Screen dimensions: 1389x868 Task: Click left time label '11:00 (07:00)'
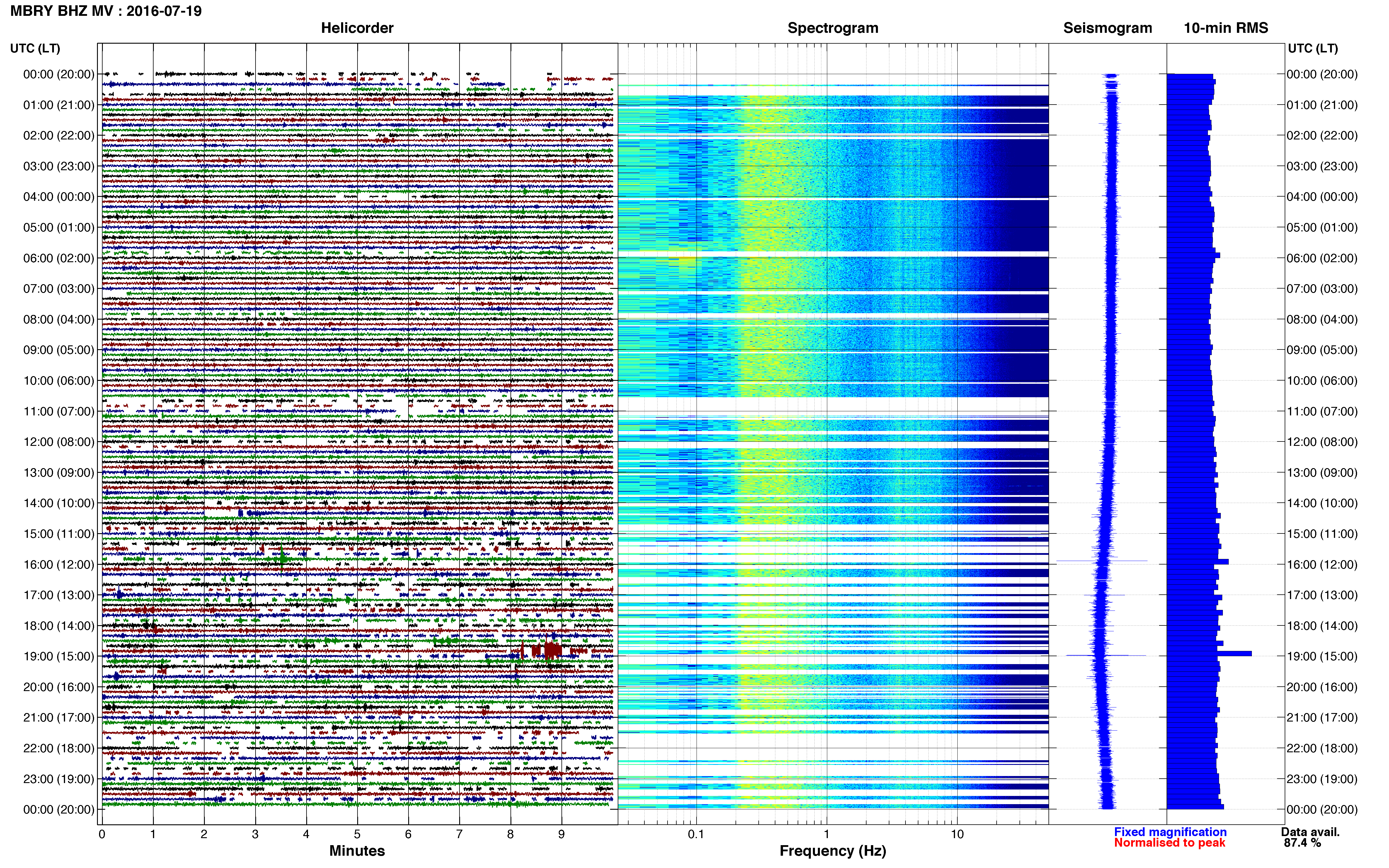[59, 412]
